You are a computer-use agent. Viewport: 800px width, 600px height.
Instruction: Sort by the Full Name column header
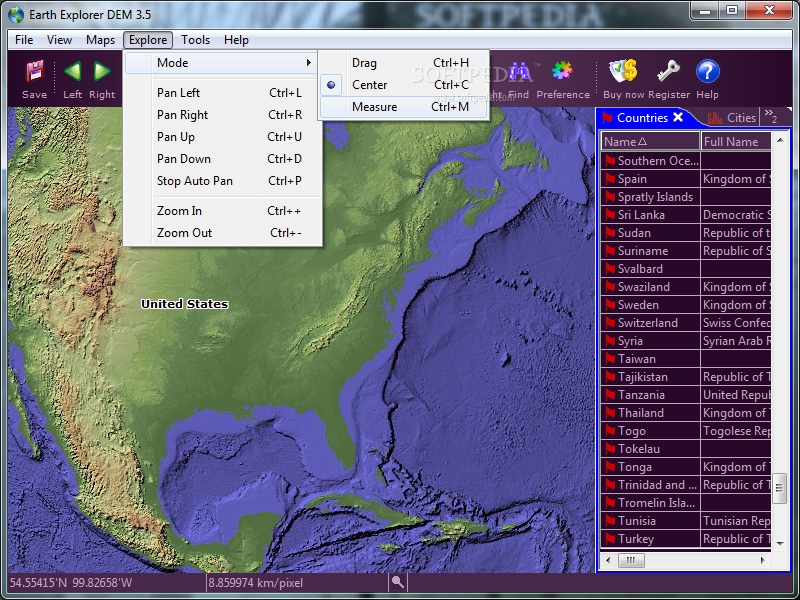736,141
